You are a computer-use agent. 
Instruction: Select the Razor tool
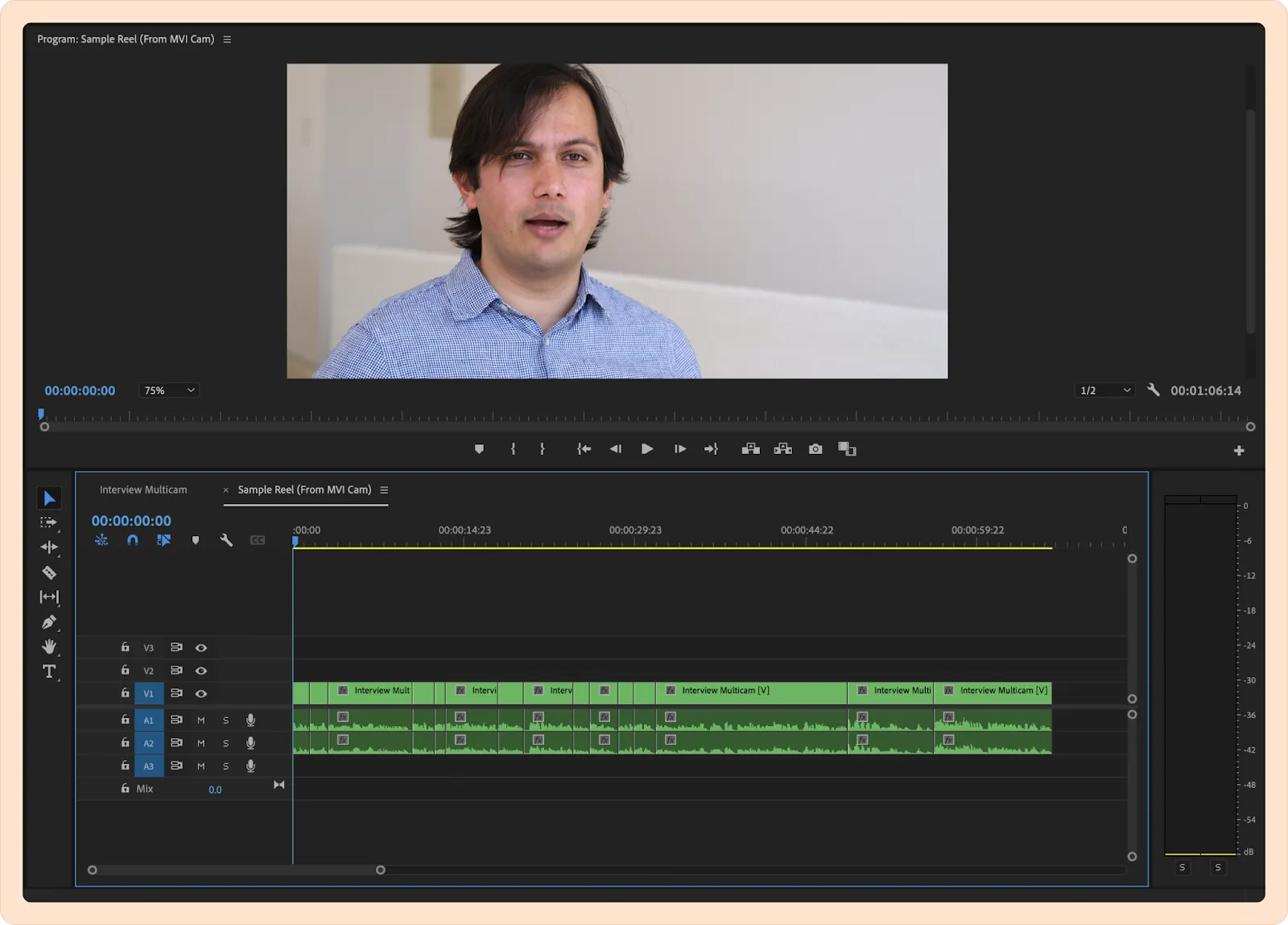pyautogui.click(x=49, y=572)
